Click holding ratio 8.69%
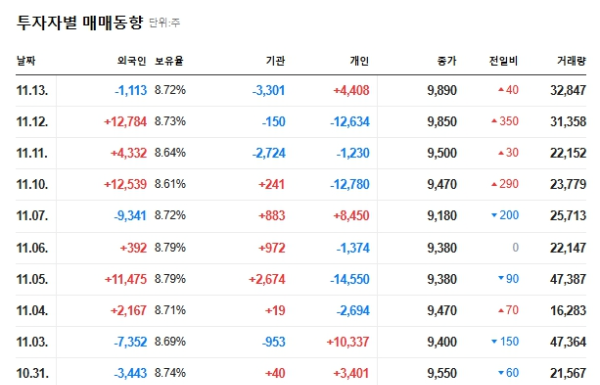This screenshot has height=385, width=600. coord(170,342)
